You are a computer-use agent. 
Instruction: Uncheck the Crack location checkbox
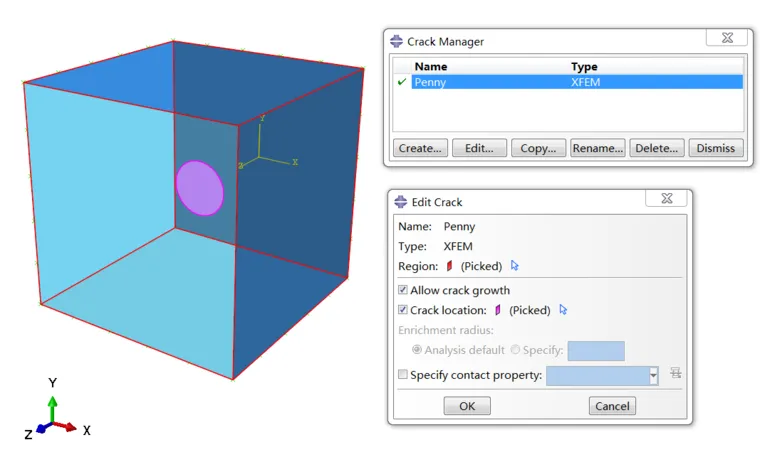pos(403,310)
